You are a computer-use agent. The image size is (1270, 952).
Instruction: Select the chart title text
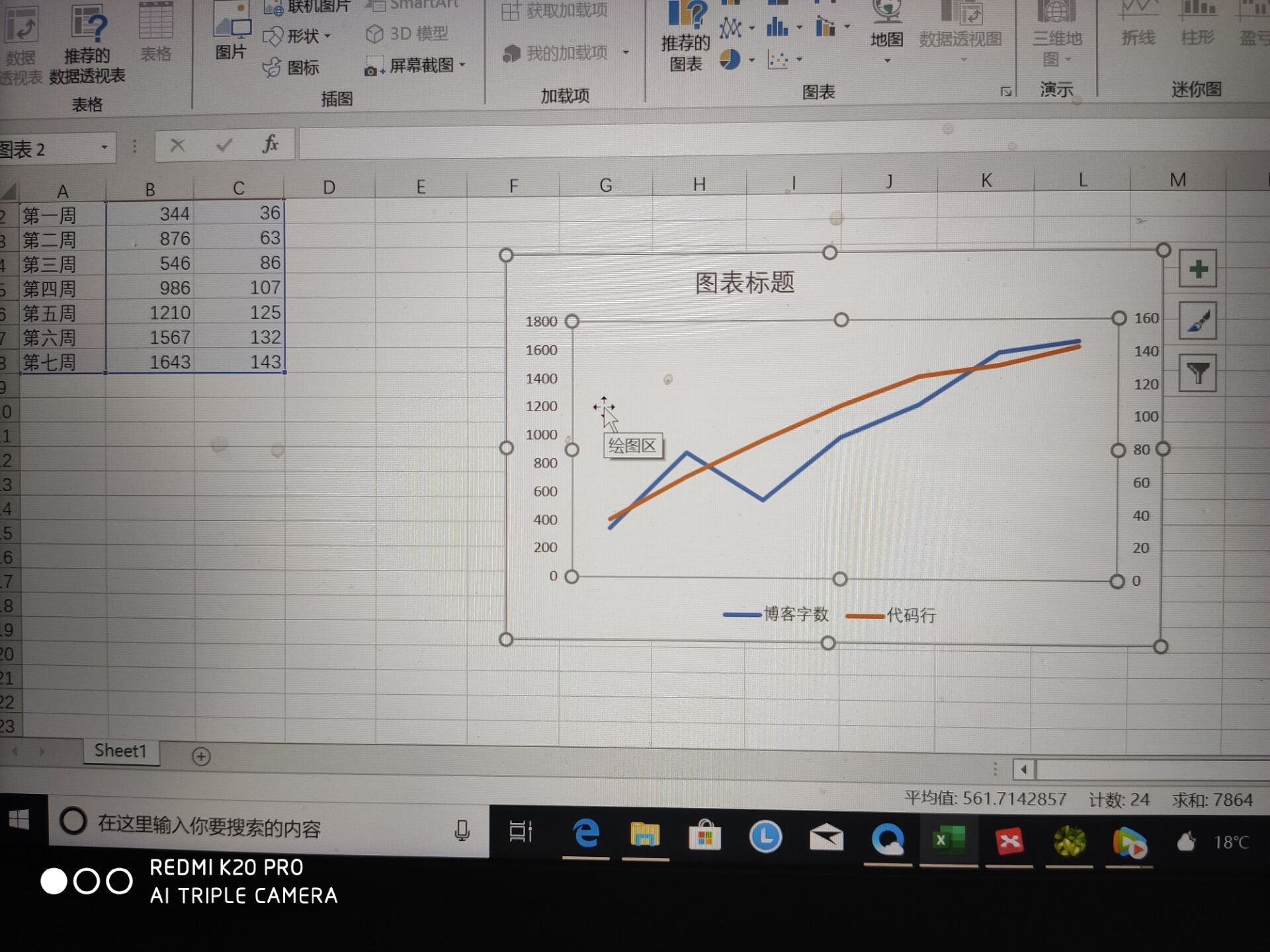pos(744,283)
